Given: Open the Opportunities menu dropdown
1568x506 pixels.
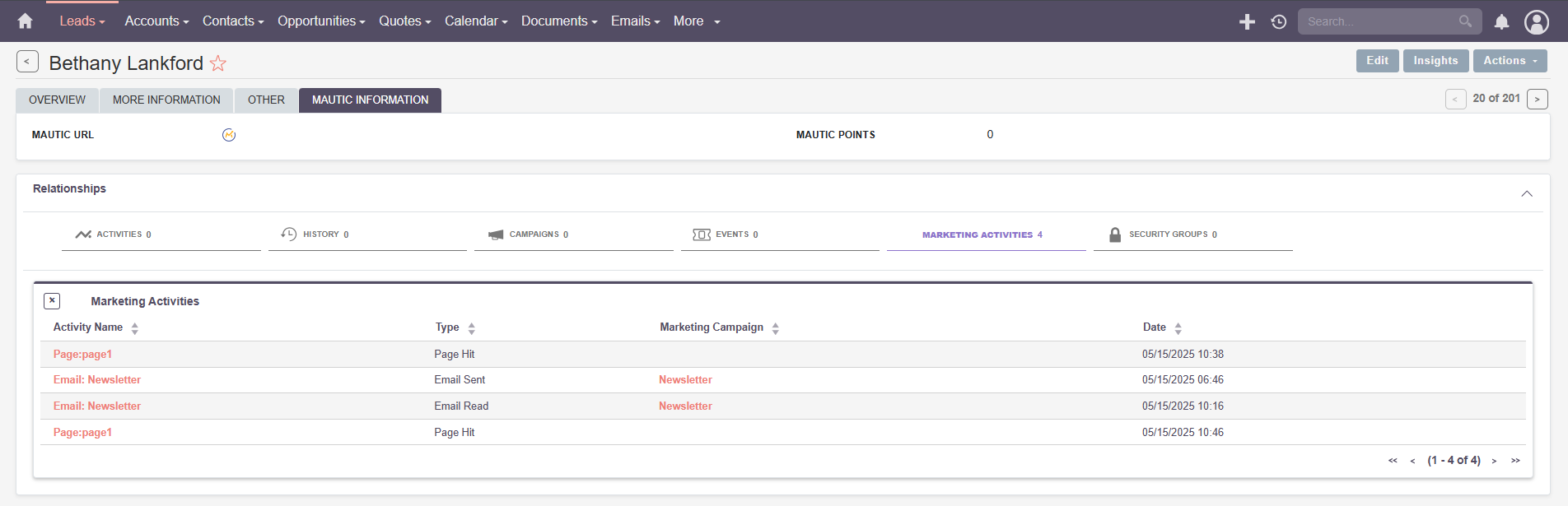Looking at the screenshot, I should click(x=321, y=21).
